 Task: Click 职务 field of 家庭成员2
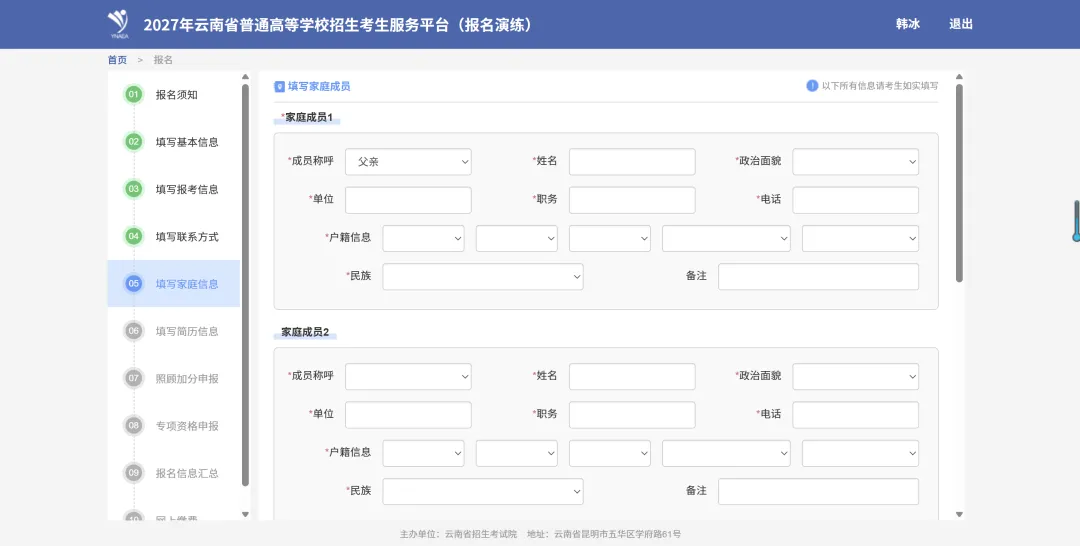632,415
